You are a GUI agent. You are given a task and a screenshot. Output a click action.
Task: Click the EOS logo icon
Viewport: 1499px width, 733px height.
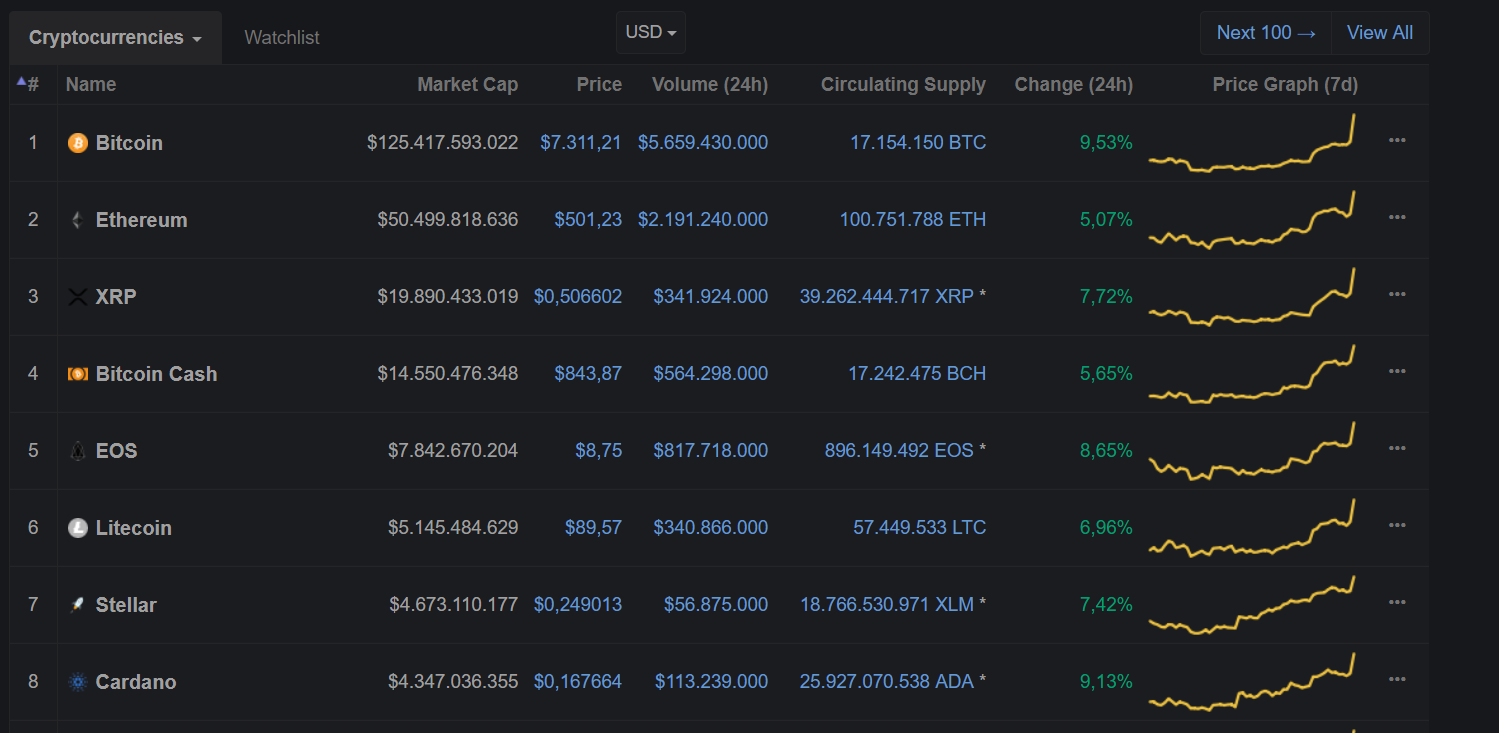(x=77, y=451)
